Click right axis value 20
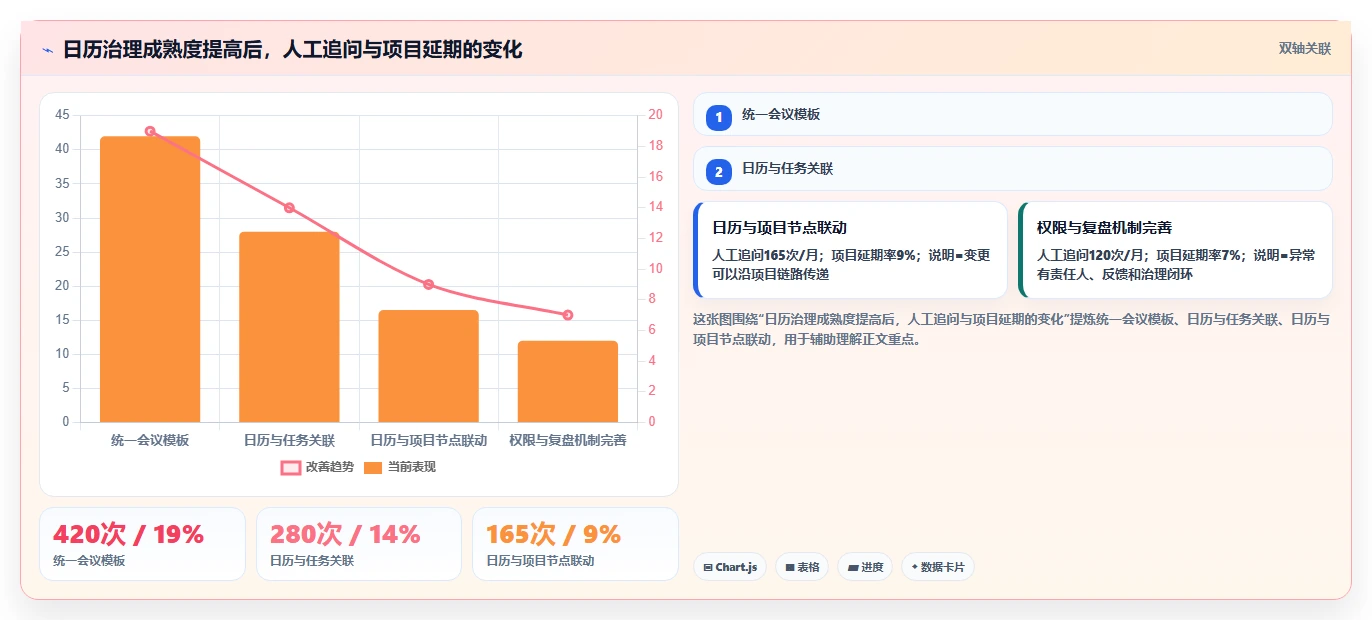Screen dimensions: 1372x620 [x=655, y=115]
